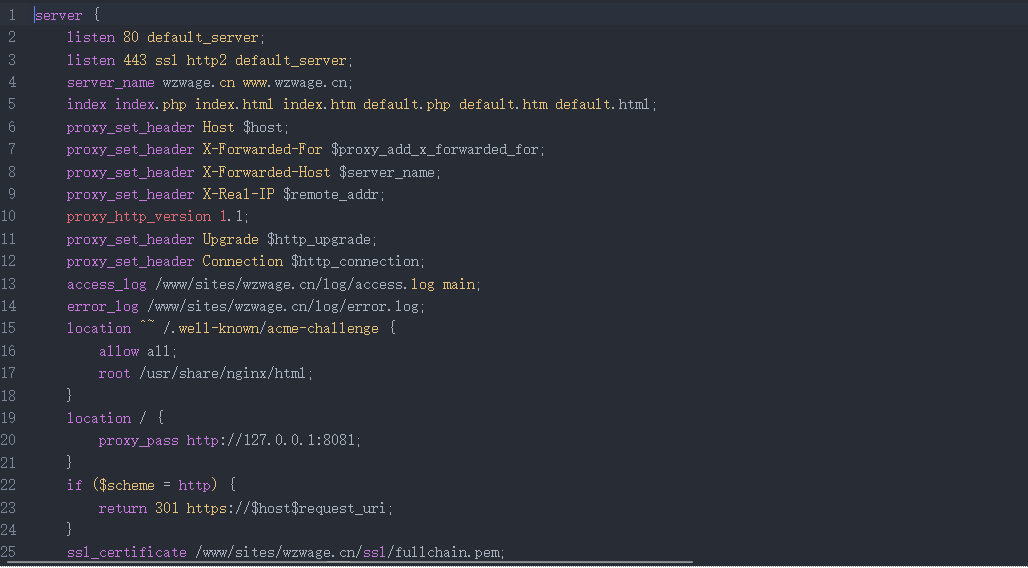Click the 'Upgrade $http_upgrade' header line
This screenshot has width=1028, height=568.
click(290, 239)
